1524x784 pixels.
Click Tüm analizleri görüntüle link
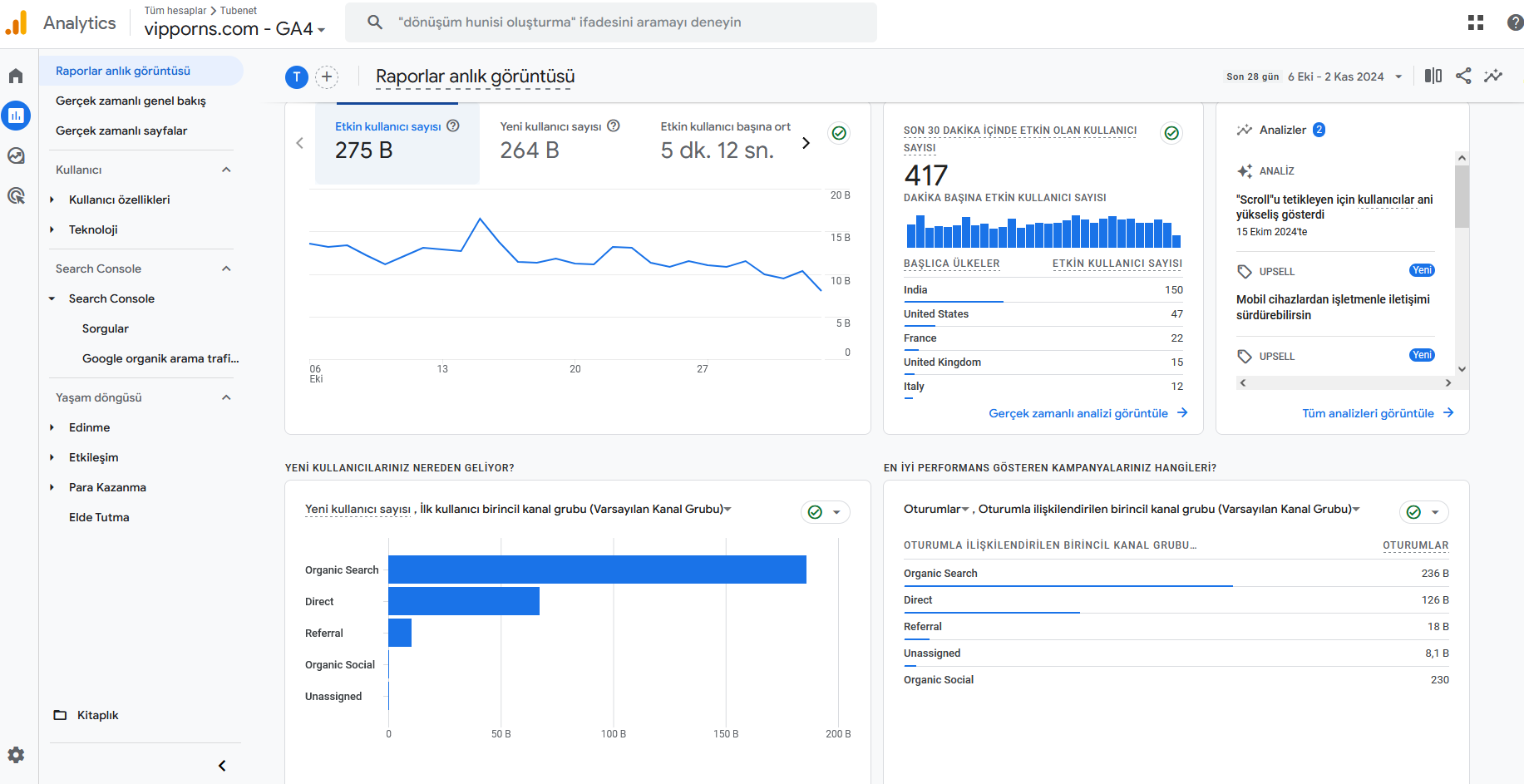point(1378,413)
